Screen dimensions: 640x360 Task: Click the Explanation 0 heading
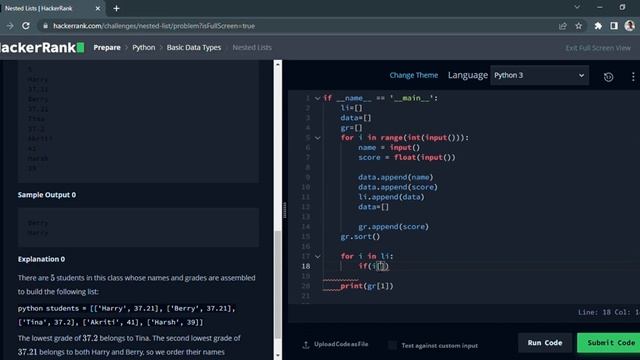click(x=41, y=259)
